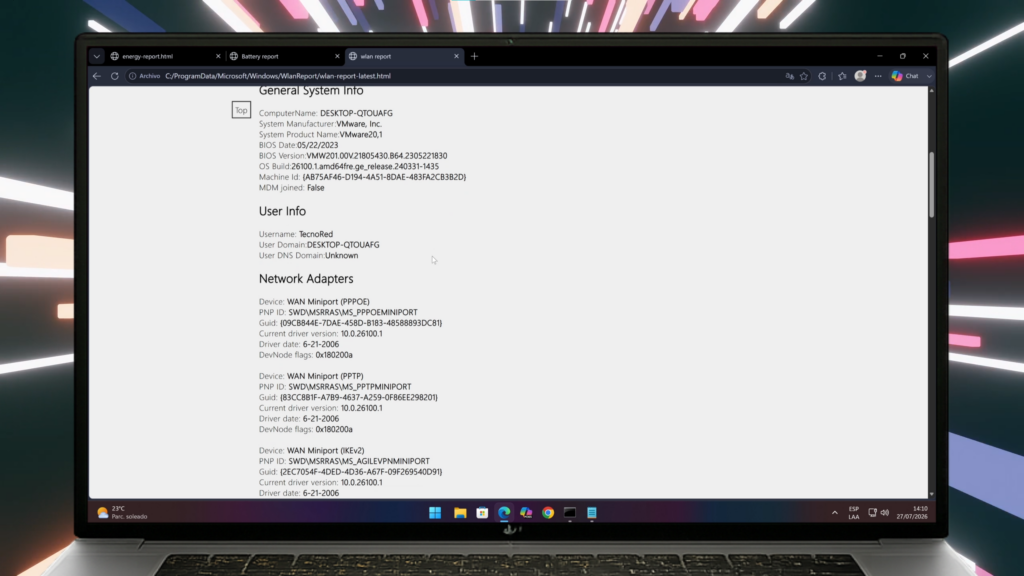Image resolution: width=1024 pixels, height=576 pixels.
Task: Open Google Chrome from the taskbar
Action: pyautogui.click(x=548, y=513)
